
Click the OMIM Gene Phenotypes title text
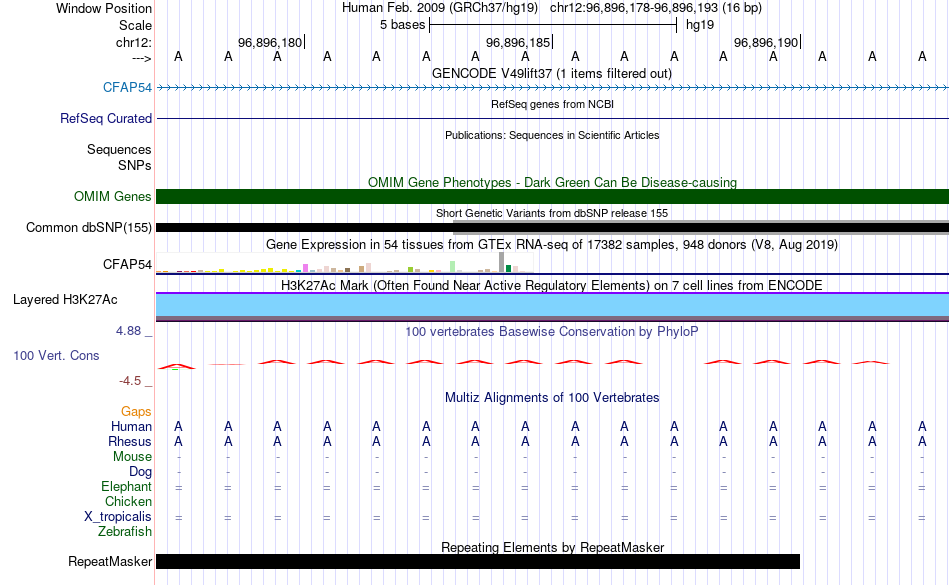point(552,182)
